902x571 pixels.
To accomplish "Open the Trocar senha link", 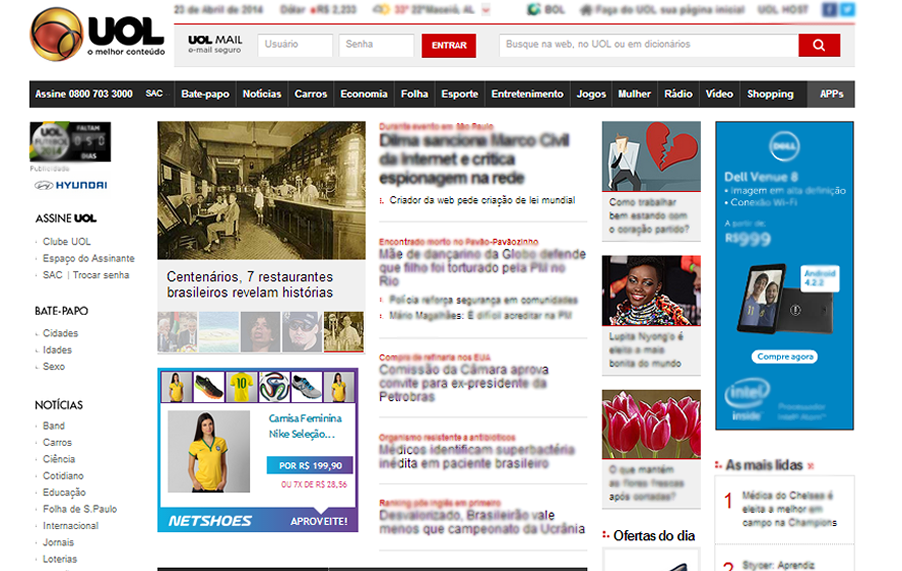I will pos(101,275).
